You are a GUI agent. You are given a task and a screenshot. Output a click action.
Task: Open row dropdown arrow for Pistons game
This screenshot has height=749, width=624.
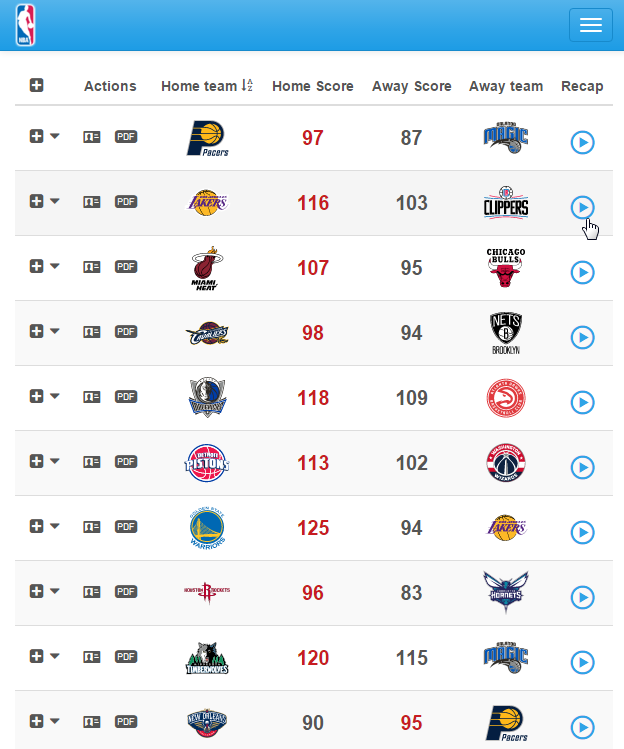click(55, 461)
